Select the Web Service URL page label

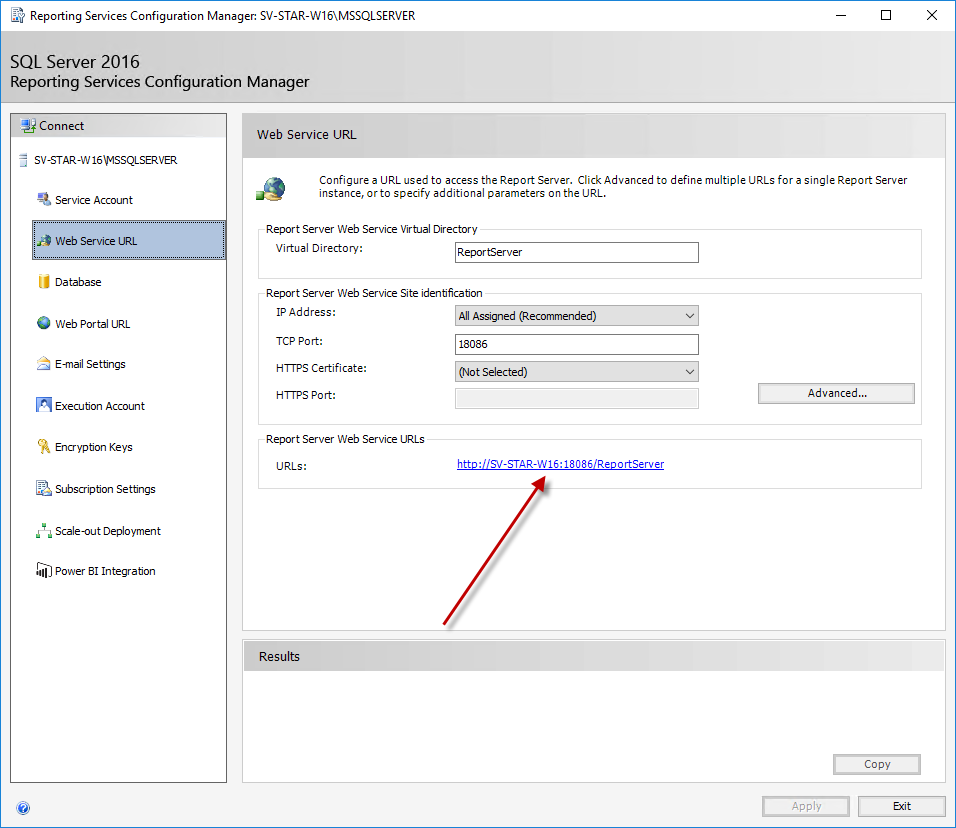(96, 241)
